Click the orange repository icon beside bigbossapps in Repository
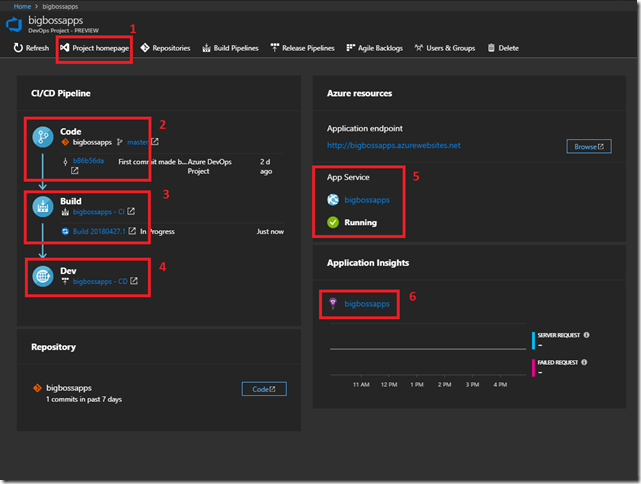The height and width of the screenshot is (484, 641). coord(37,388)
